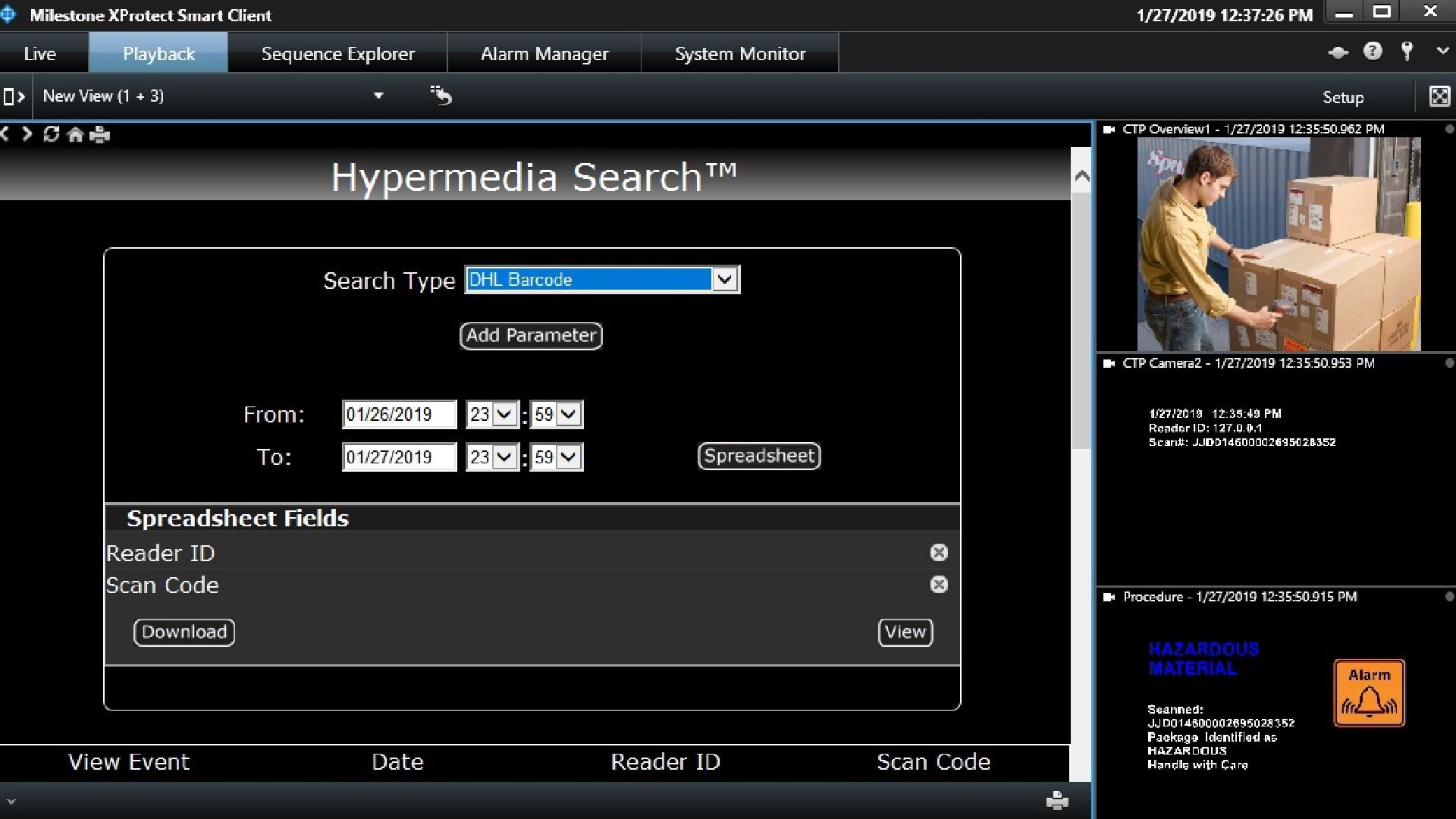The image size is (1456, 819).
Task: Click the Milestone app logo icon
Action: (x=8, y=14)
